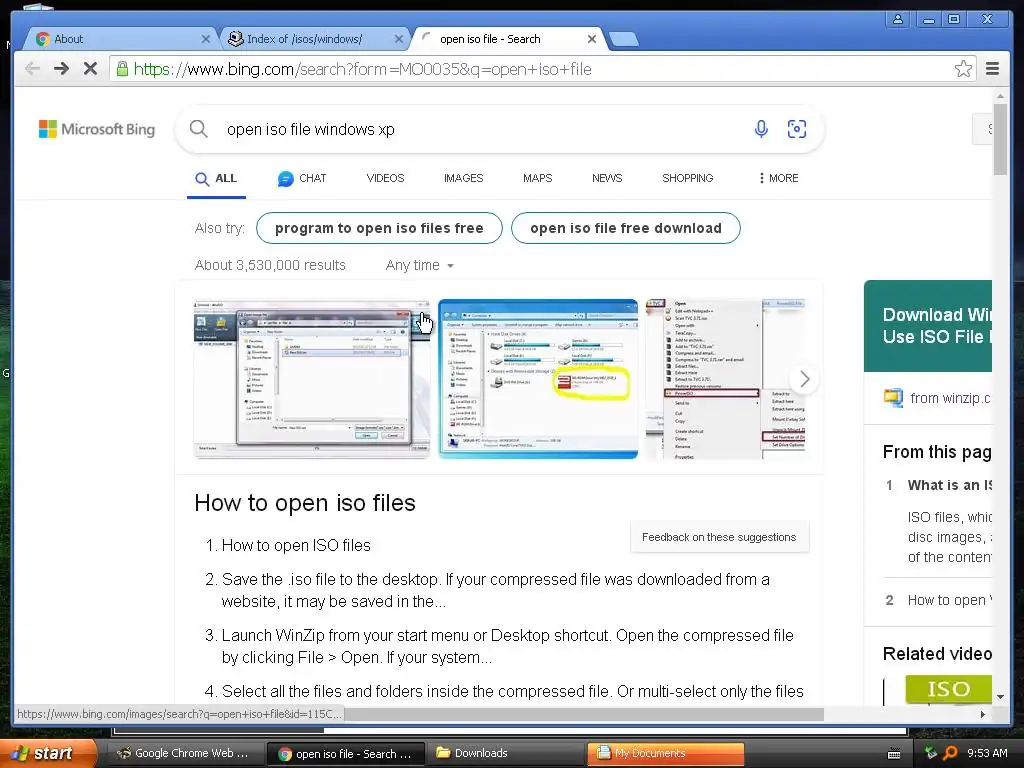Open the context menu screenshot thumbnail

pos(725,379)
